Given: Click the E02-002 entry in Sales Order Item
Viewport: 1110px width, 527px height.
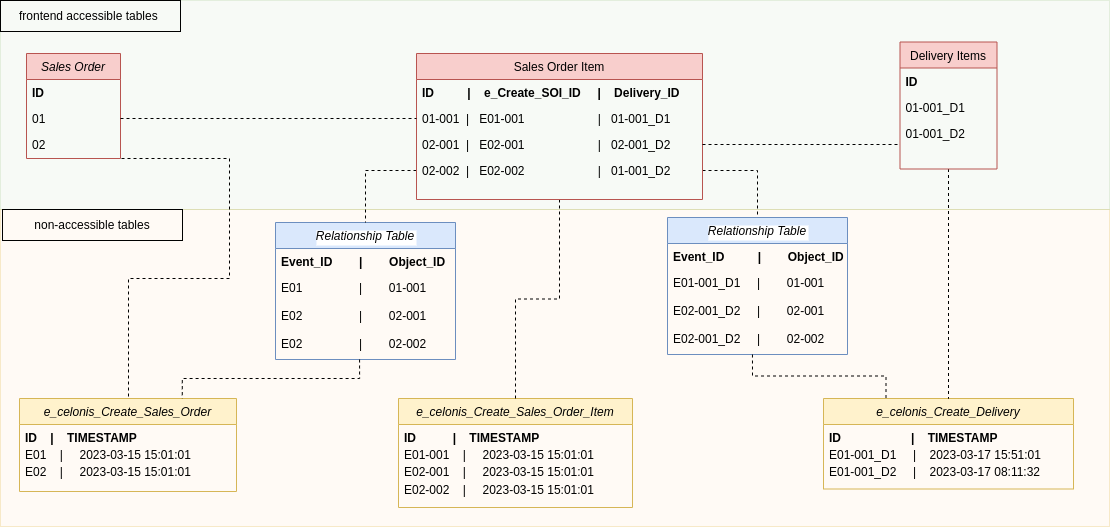Looking at the screenshot, I should tap(502, 171).
